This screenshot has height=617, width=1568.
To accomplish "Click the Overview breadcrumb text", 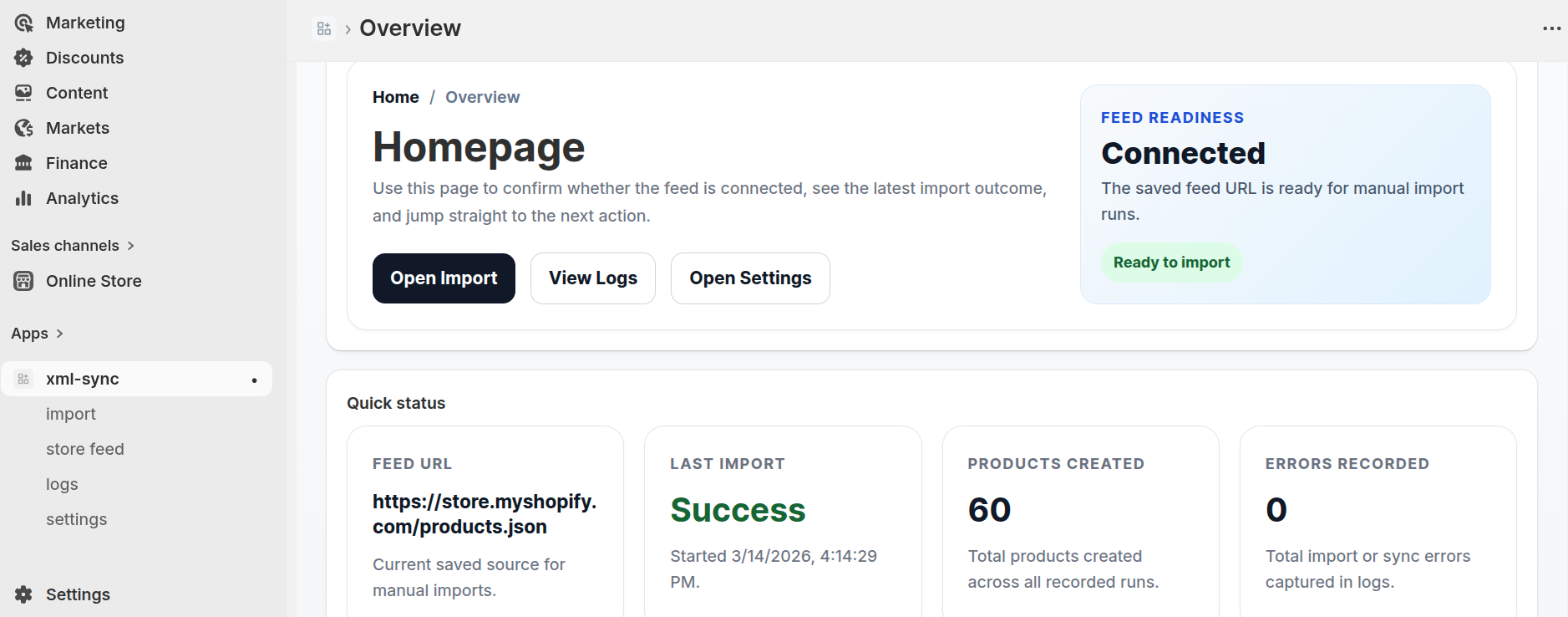I will pos(483,97).
